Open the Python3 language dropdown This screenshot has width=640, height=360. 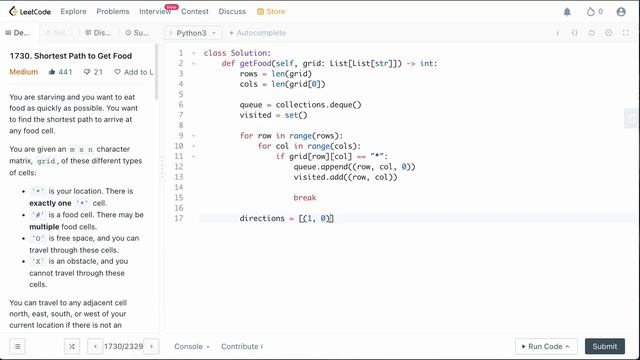[193, 33]
